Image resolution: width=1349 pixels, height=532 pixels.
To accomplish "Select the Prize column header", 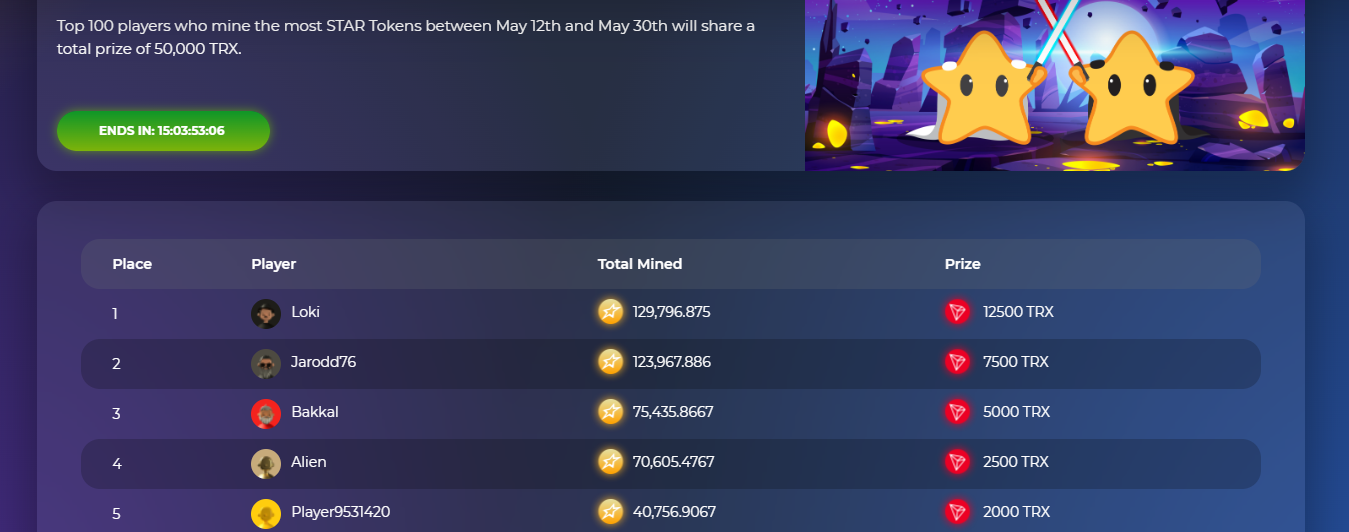I will pos(962,264).
